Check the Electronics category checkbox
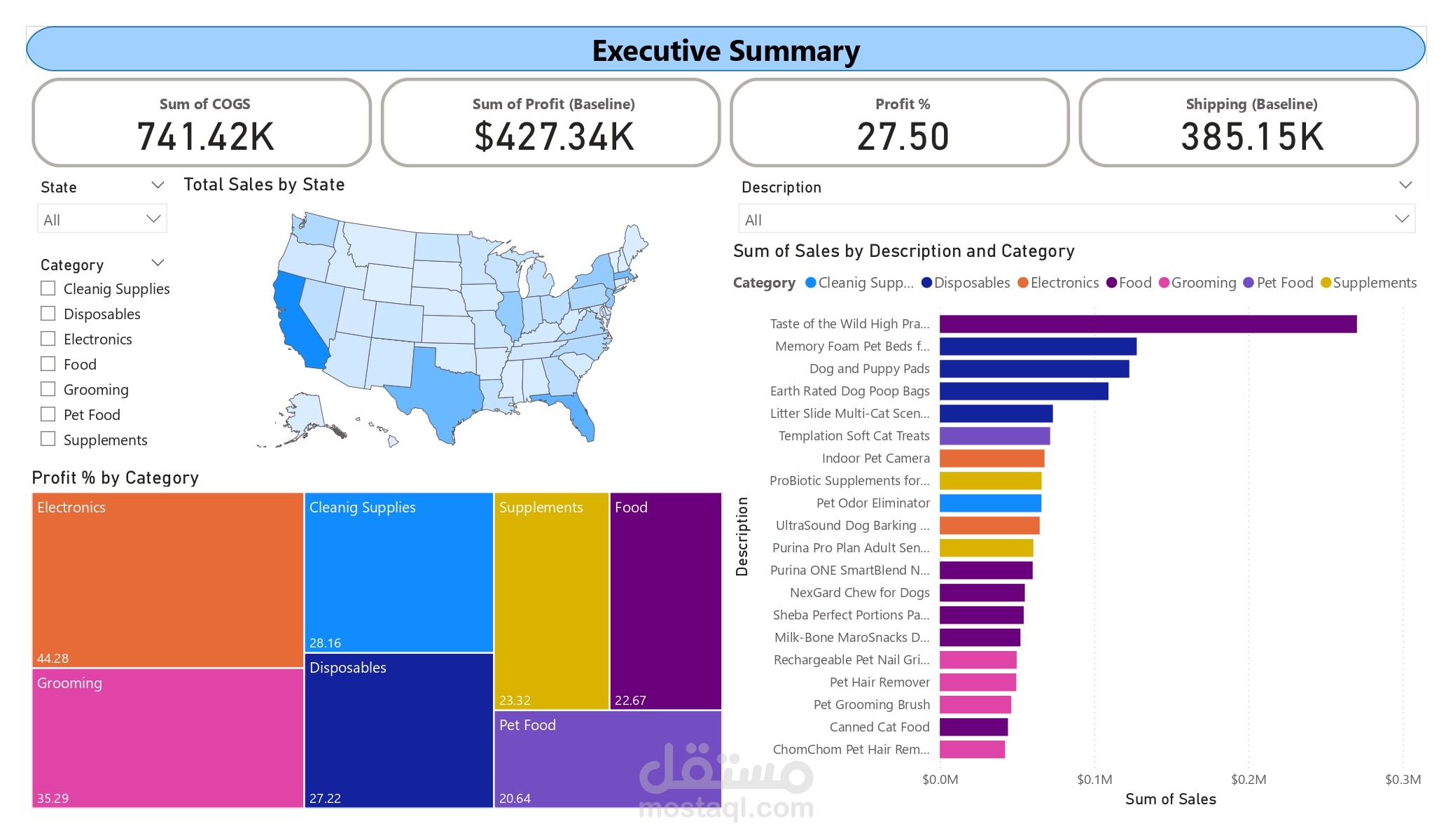Image resolution: width=1453 pixels, height=840 pixels. coord(48,338)
